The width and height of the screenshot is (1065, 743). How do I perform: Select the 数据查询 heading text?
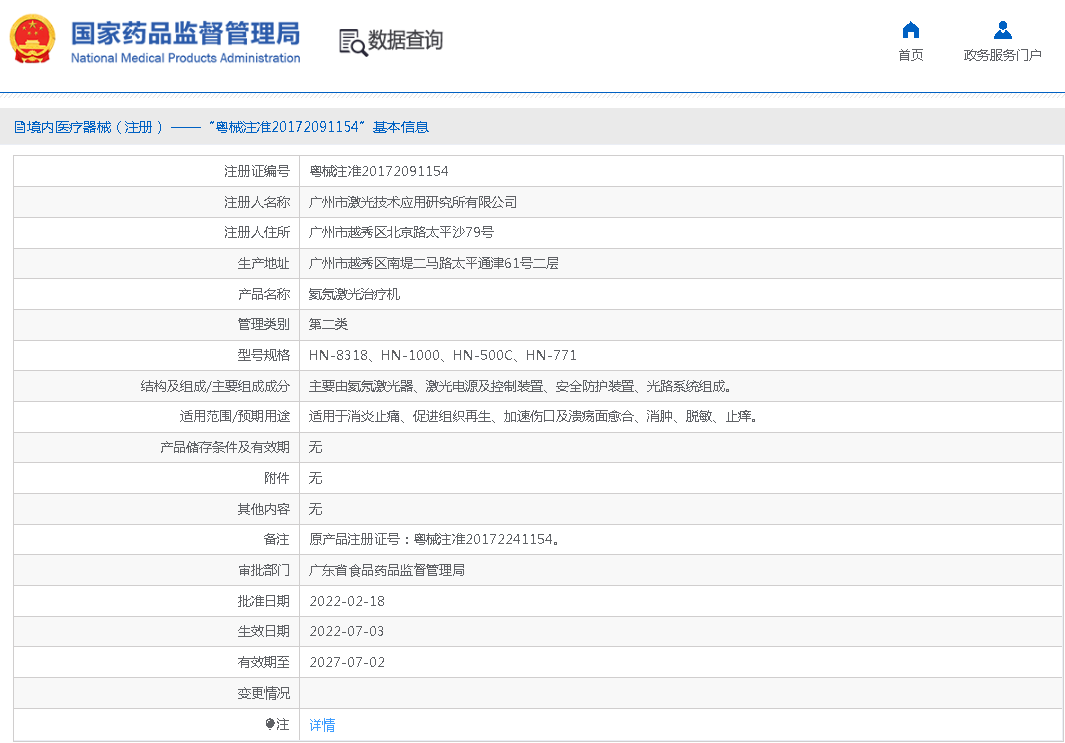pos(405,40)
